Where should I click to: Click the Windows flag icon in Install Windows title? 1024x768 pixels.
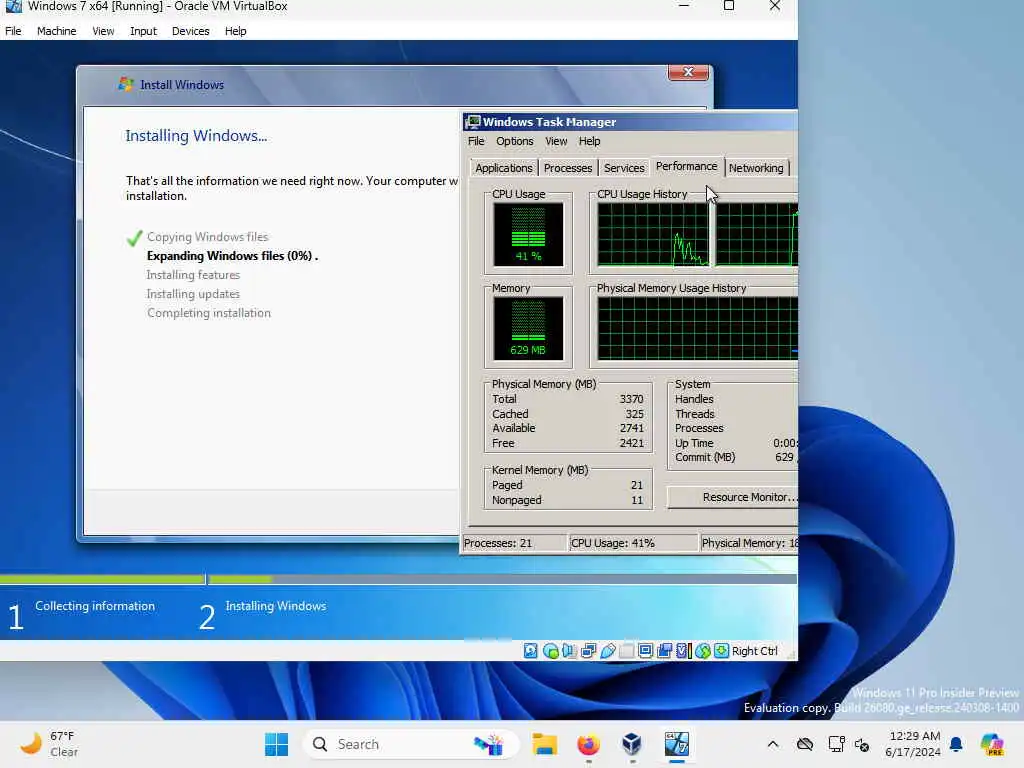point(125,84)
